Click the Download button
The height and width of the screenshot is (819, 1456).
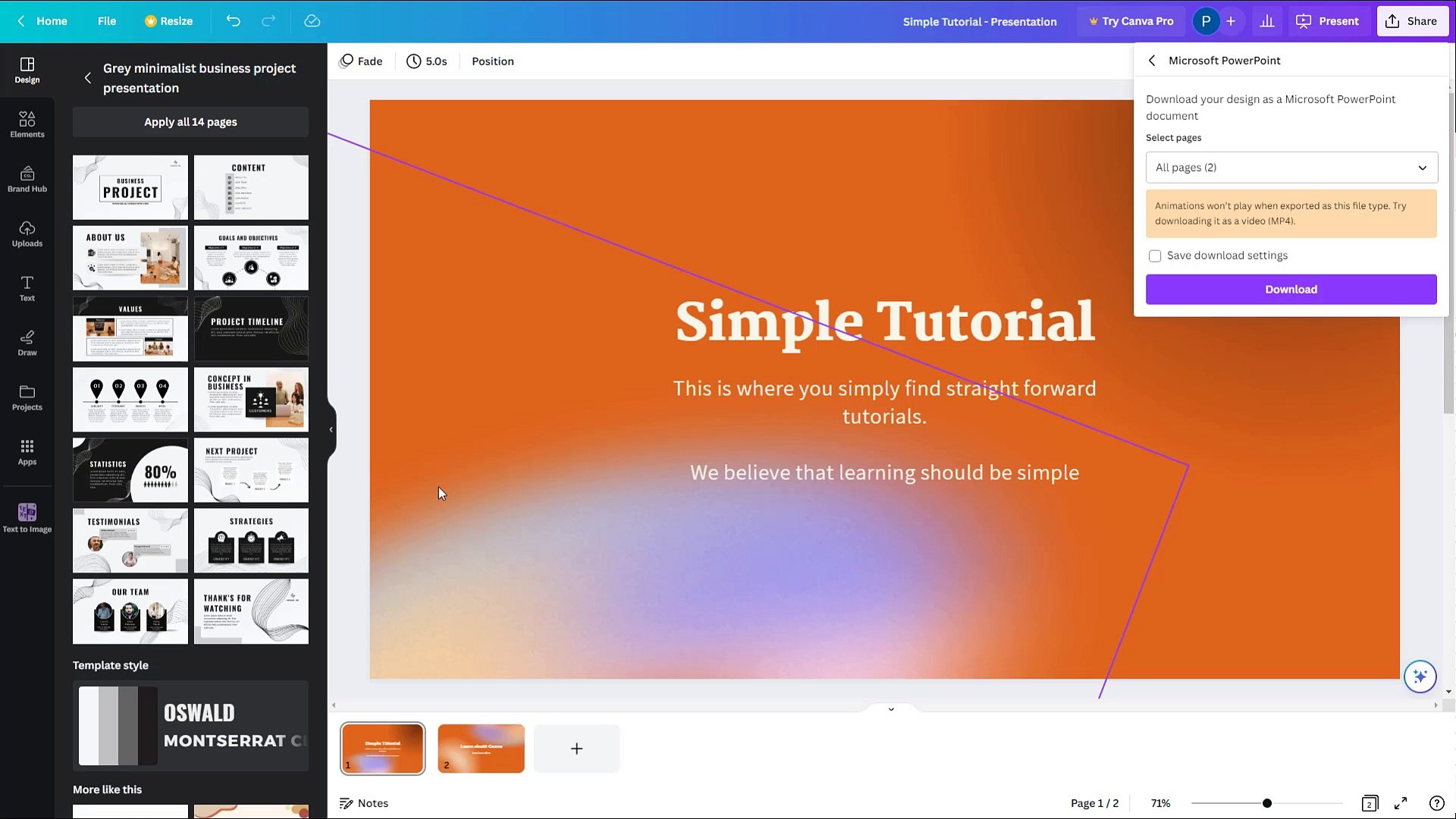point(1291,289)
